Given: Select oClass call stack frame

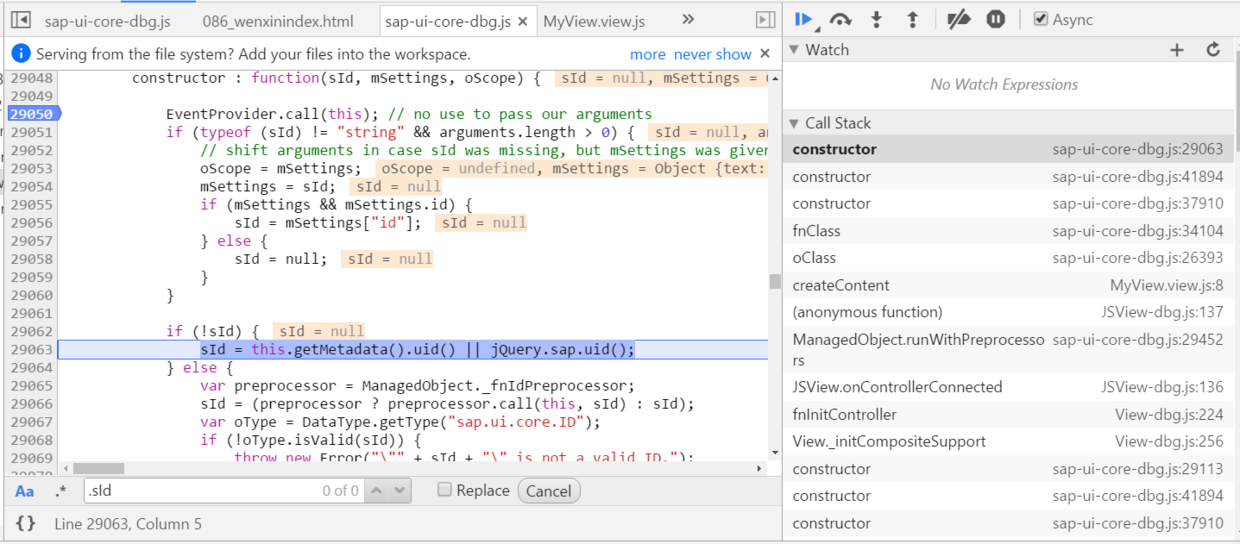Looking at the screenshot, I should [1008, 258].
